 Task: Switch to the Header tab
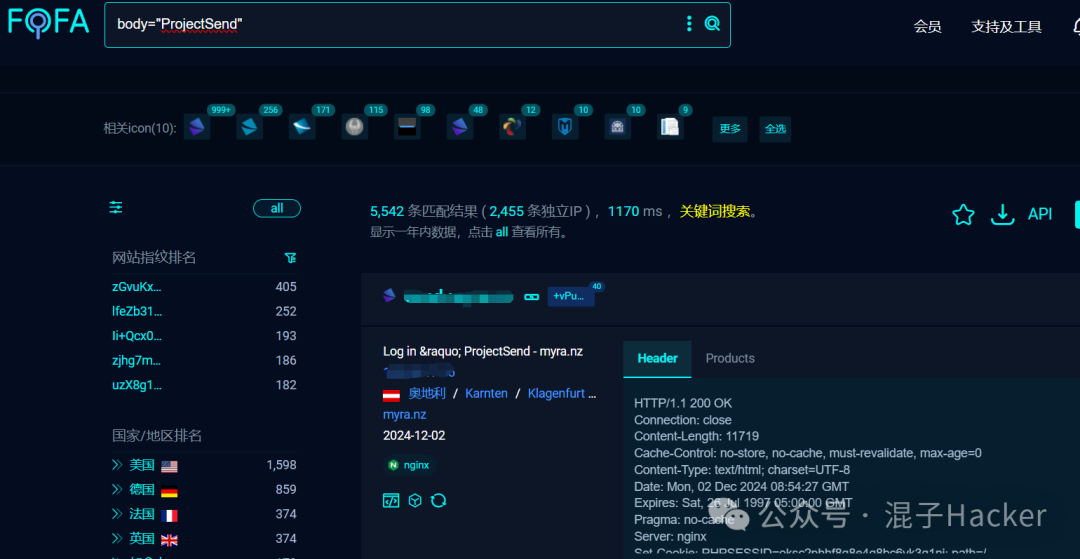tap(657, 359)
